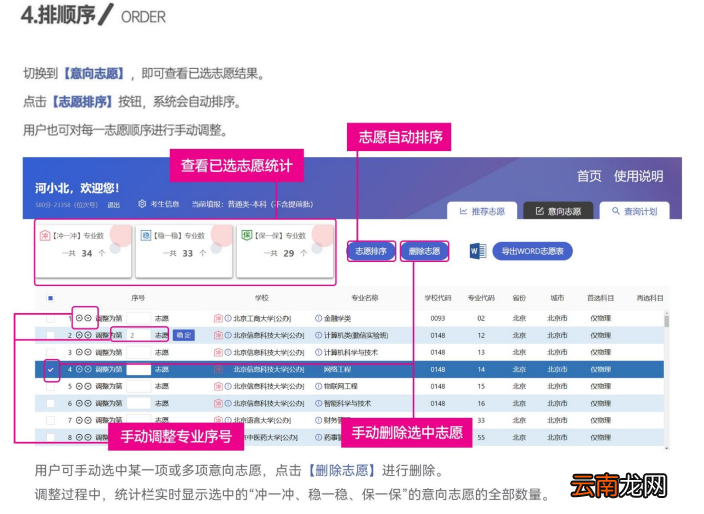Open the 【稳一稳】专业数 statistics card
The height and width of the screenshot is (514, 704).
[x=184, y=250]
